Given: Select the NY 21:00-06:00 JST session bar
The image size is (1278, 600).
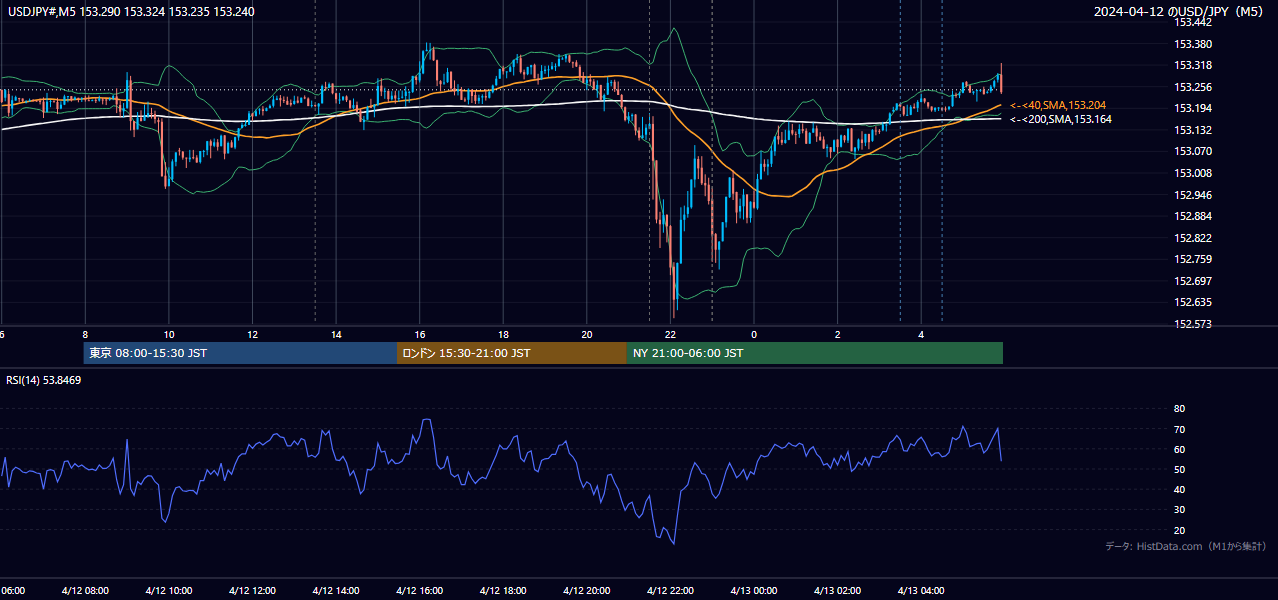Looking at the screenshot, I should 815,353.
